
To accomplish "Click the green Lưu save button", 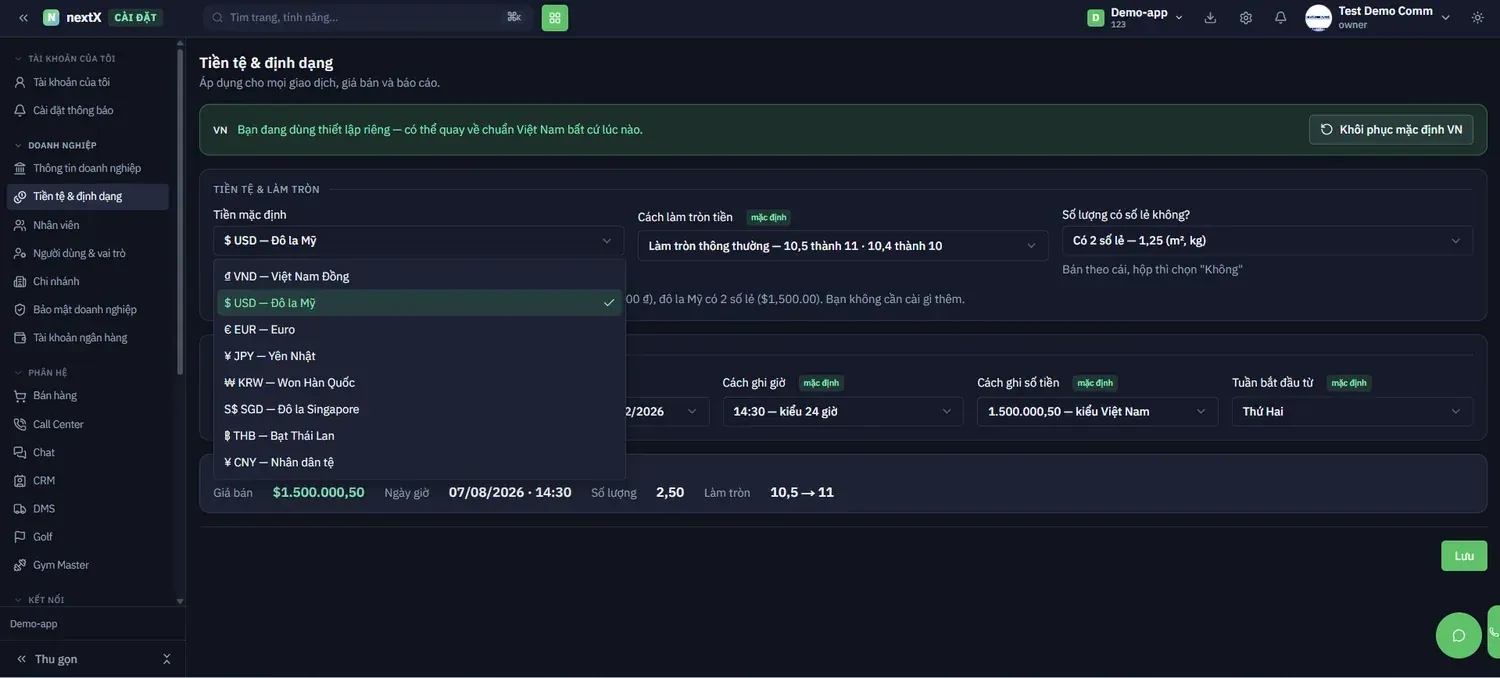I will pyautogui.click(x=1464, y=556).
